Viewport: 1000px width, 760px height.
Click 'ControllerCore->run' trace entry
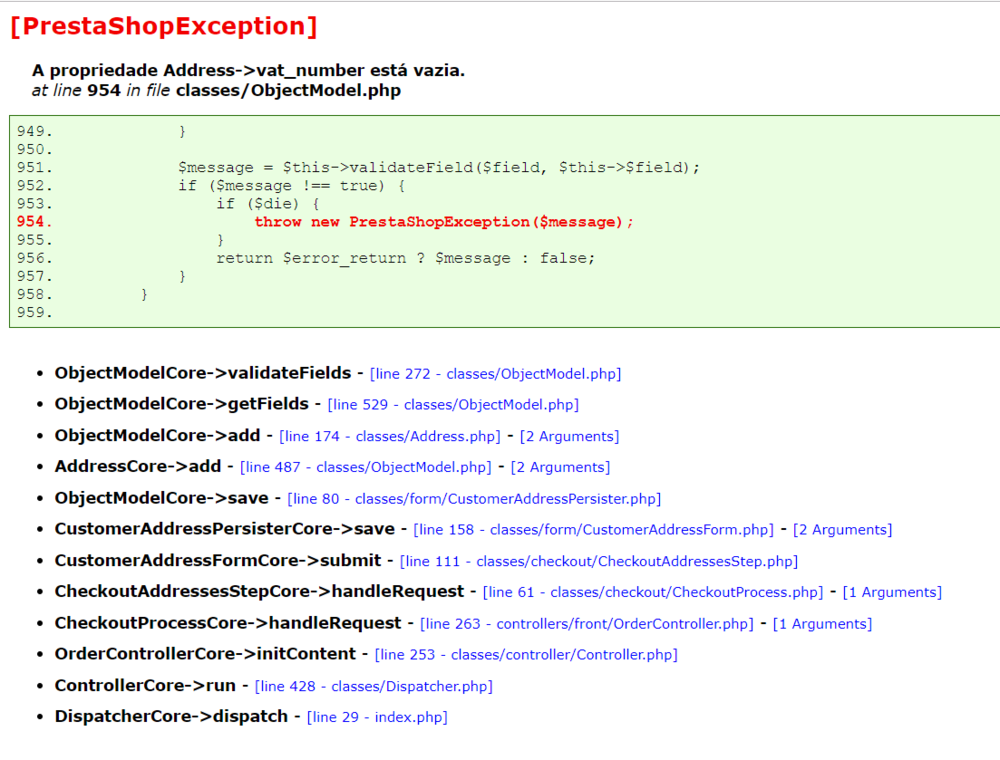145,685
